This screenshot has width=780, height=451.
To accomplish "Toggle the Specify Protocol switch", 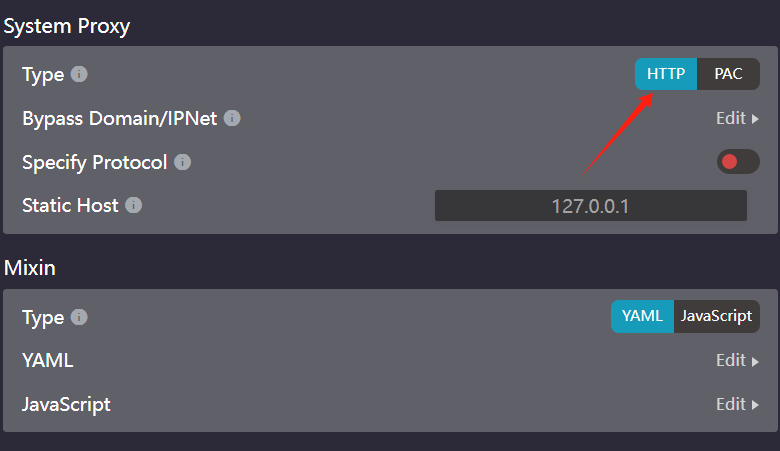I will (x=738, y=162).
